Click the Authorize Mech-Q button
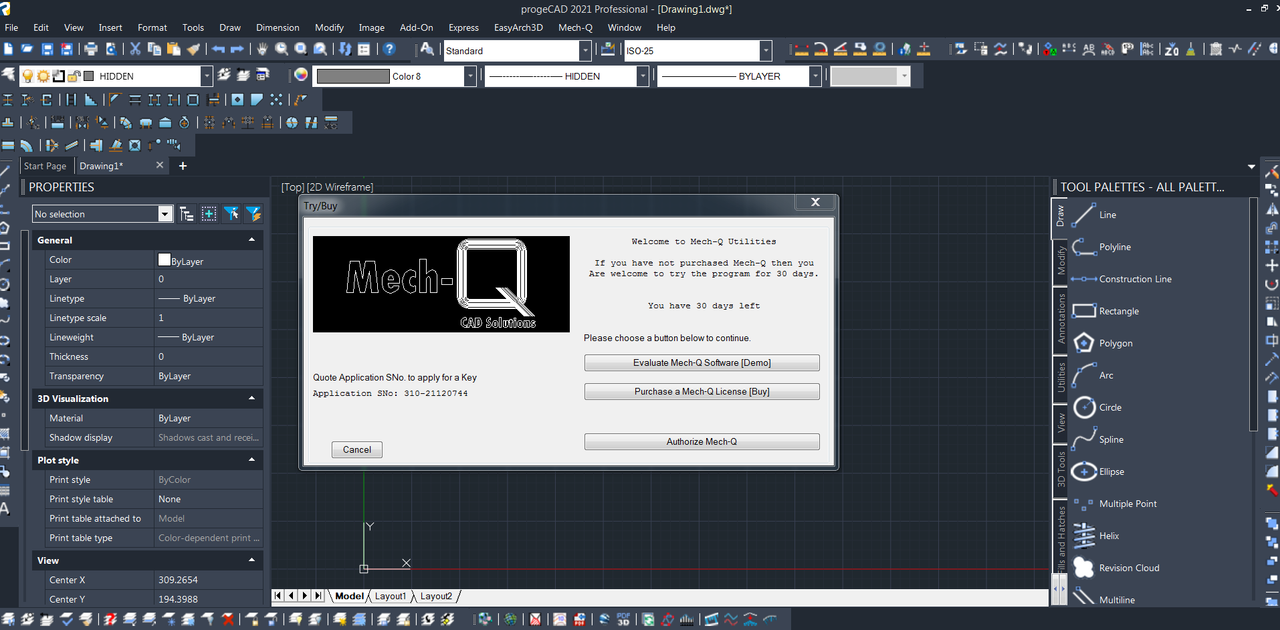 702,442
